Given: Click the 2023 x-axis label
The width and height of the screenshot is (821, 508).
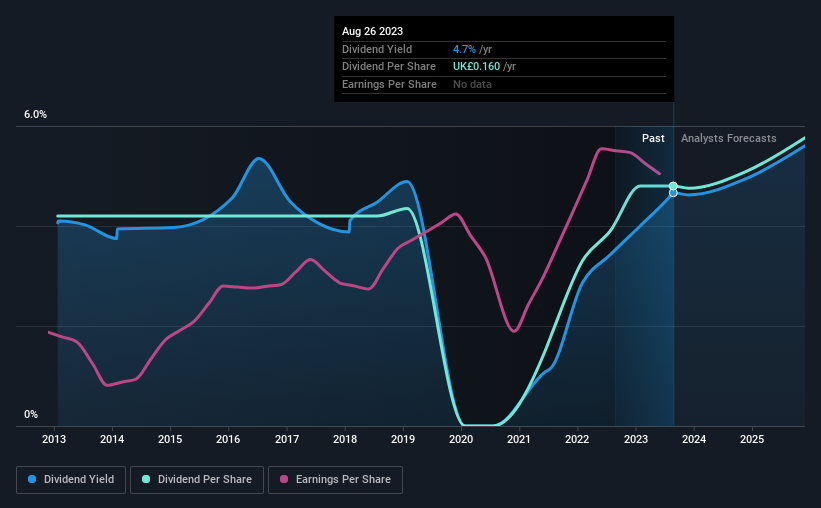Looking at the screenshot, I should click(x=636, y=439).
